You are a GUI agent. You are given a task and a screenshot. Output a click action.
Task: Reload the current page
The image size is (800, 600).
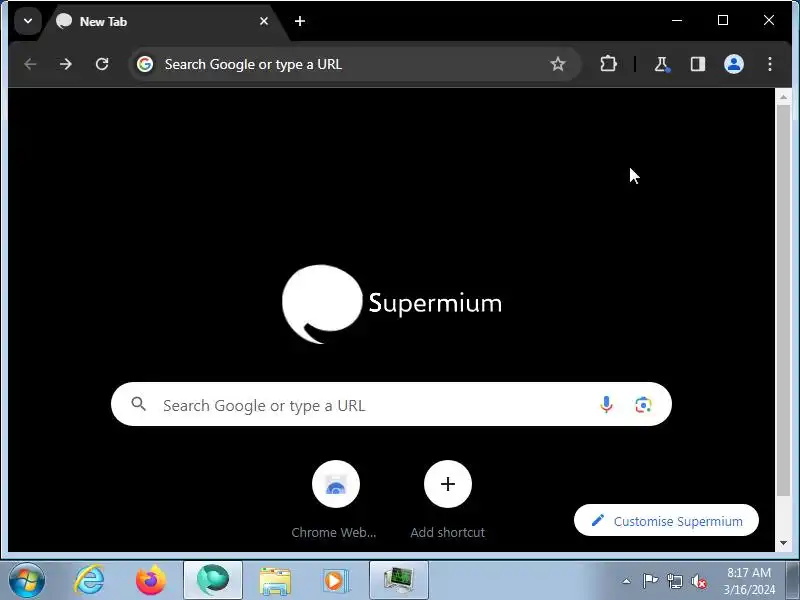click(102, 64)
